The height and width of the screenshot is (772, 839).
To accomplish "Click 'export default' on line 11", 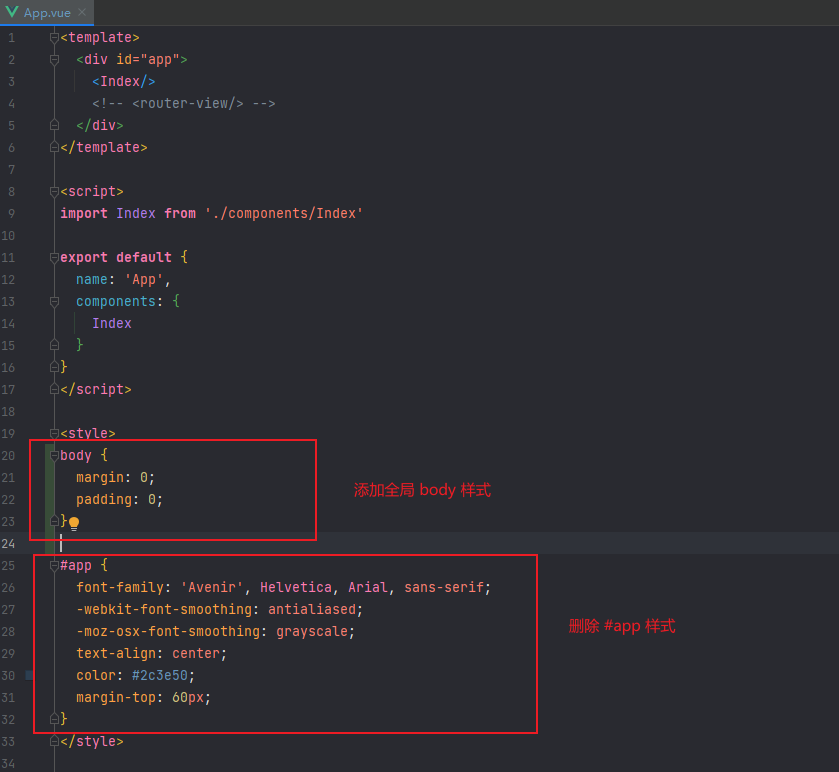I will click(116, 257).
